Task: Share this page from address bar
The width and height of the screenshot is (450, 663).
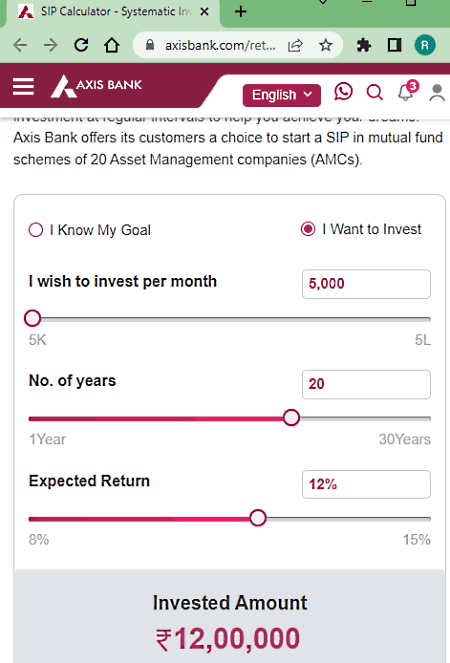Action: [295, 45]
